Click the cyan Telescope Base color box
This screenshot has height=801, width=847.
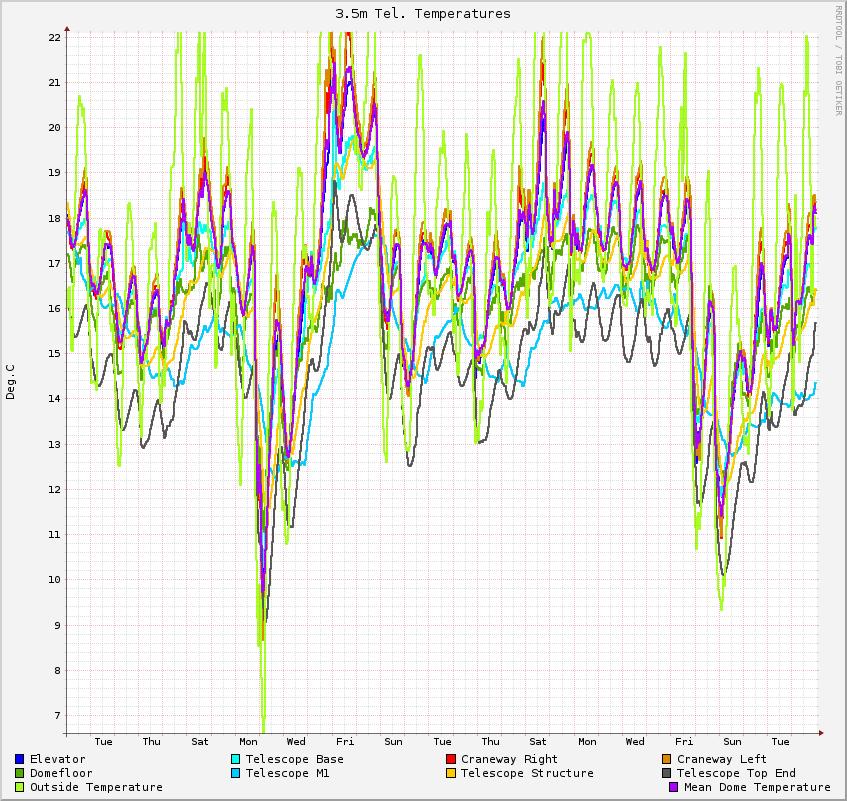[x=236, y=759]
